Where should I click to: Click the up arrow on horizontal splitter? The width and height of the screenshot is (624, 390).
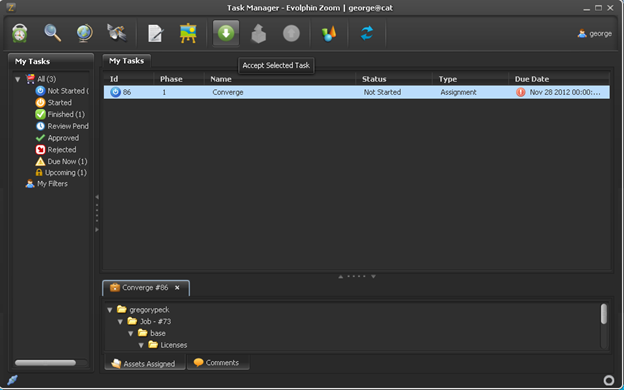341,277
